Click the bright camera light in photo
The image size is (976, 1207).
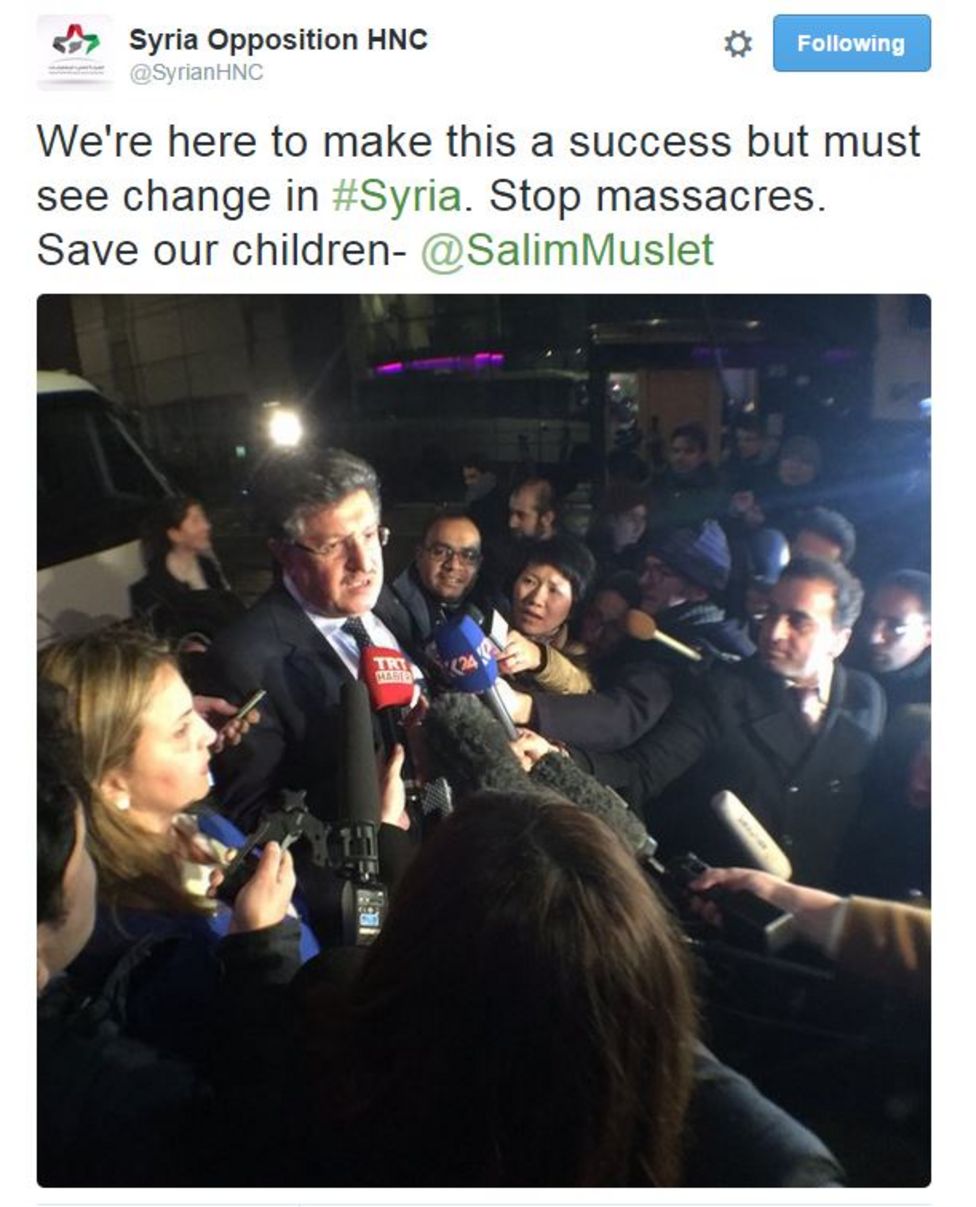point(285,428)
